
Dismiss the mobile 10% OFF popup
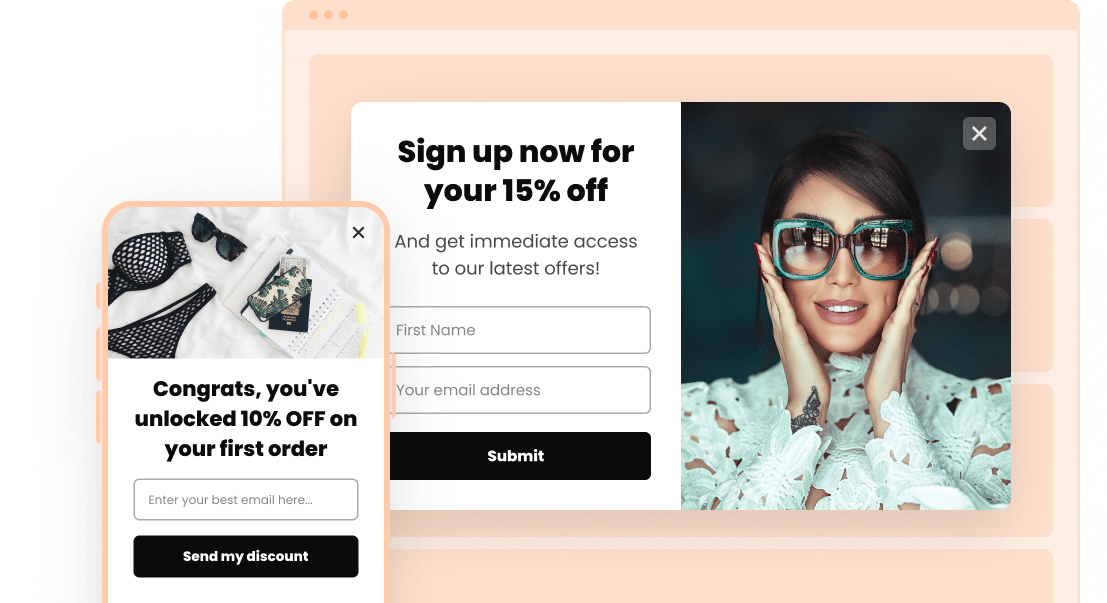359,232
